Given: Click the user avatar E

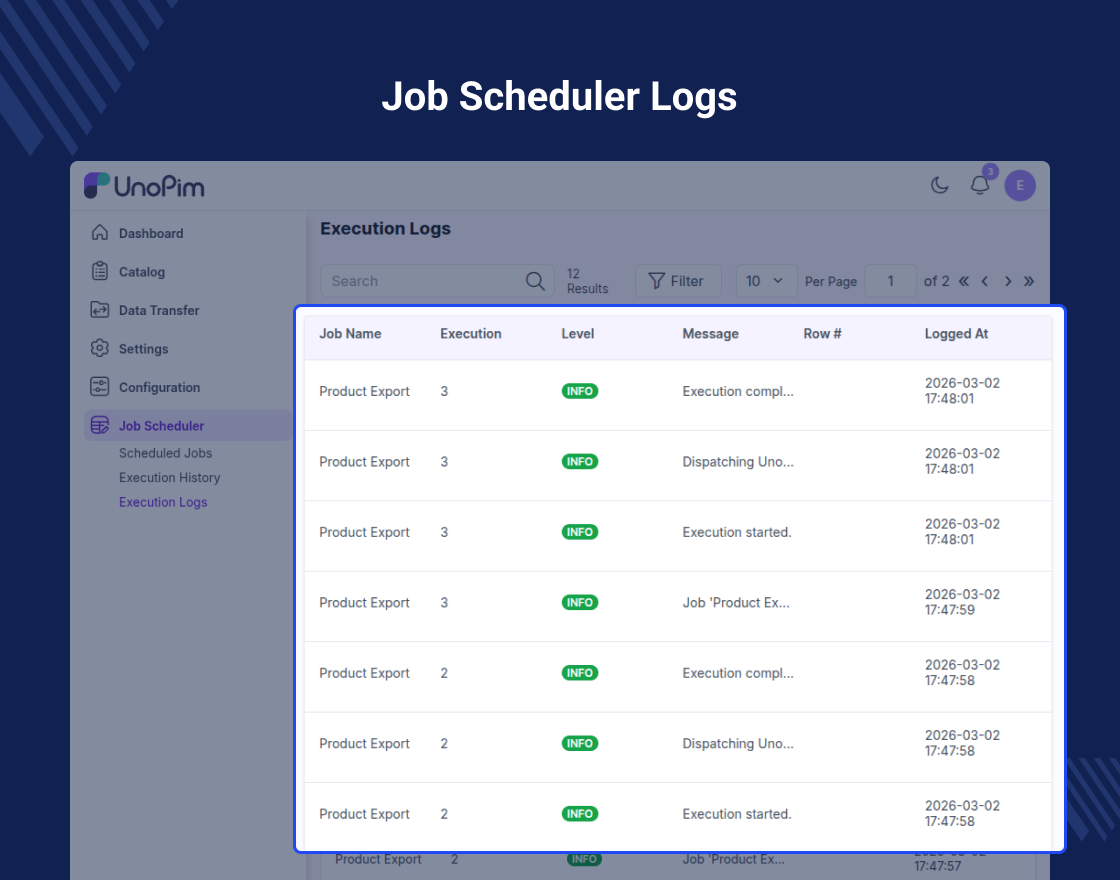Looking at the screenshot, I should point(1020,185).
